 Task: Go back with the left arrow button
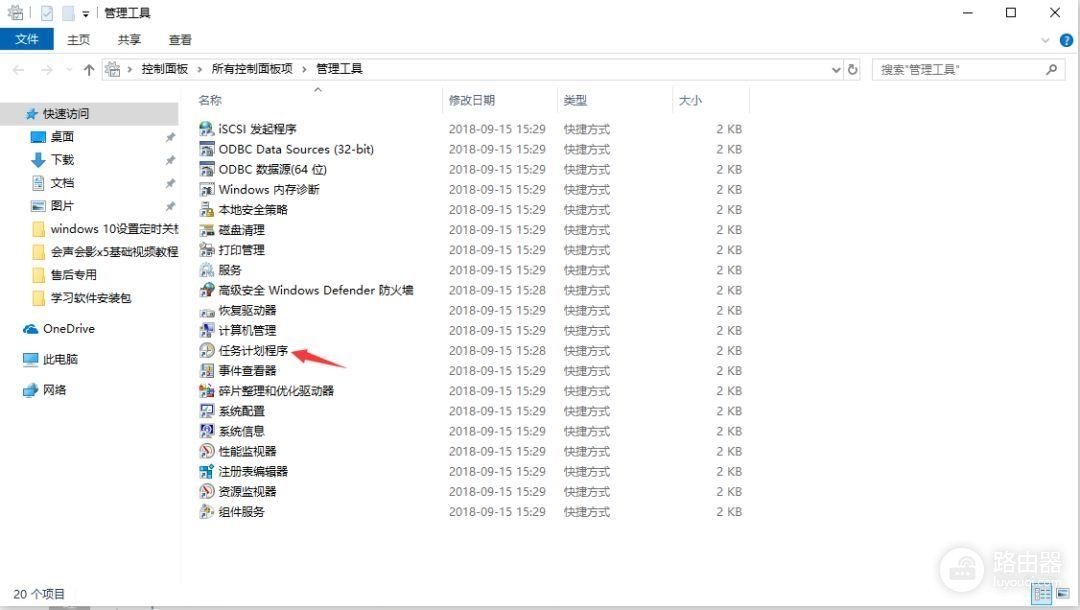pyautogui.click(x=19, y=69)
